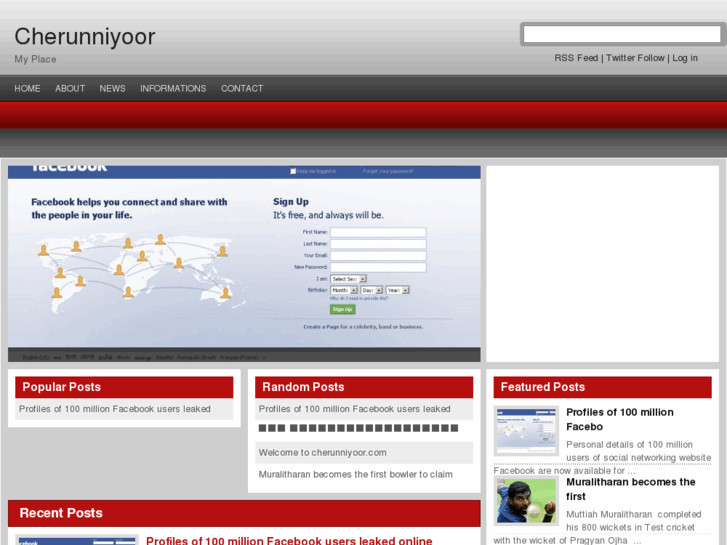Click the 'Popular Posts' section heading

click(62, 387)
